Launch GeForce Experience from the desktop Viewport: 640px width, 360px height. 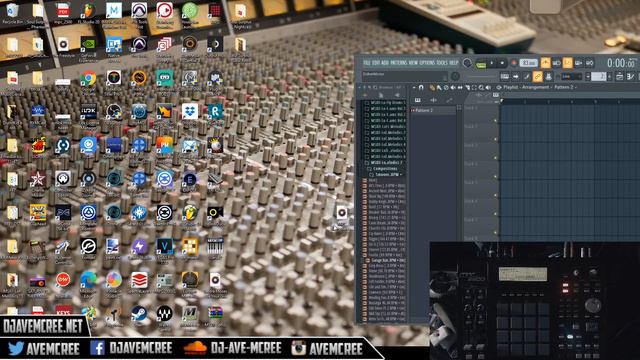(88, 45)
